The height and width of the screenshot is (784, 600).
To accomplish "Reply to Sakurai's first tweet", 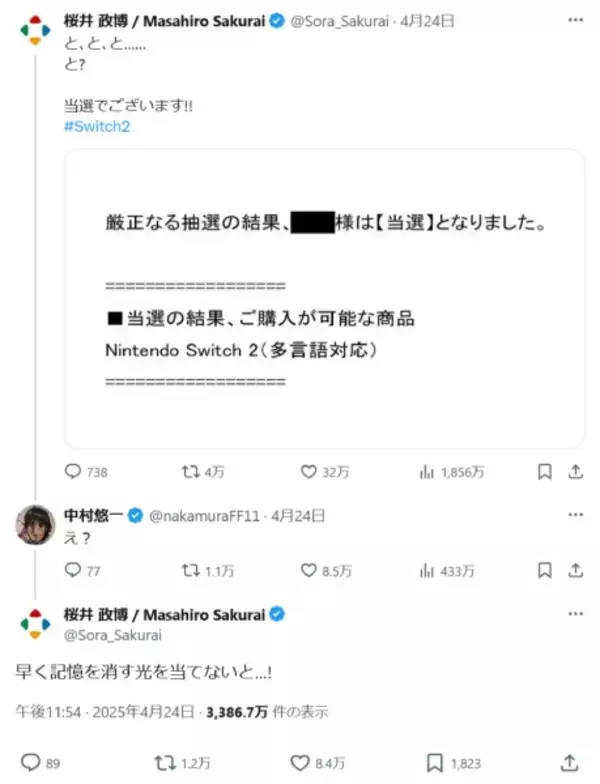I will [73, 472].
